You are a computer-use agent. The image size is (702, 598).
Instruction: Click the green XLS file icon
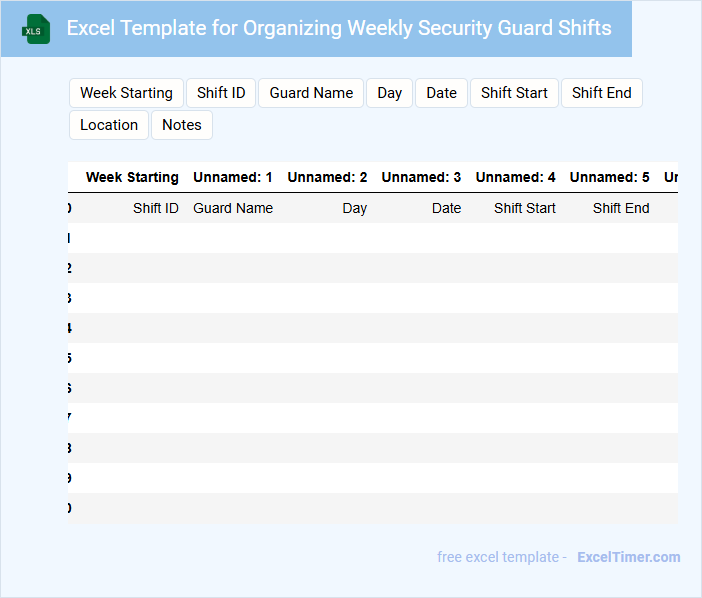36,29
